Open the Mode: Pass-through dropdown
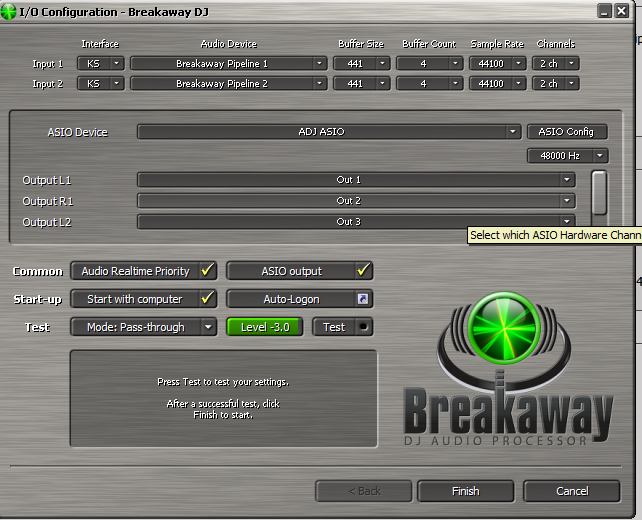Image resolution: width=642 pixels, height=520 pixels. 144,327
